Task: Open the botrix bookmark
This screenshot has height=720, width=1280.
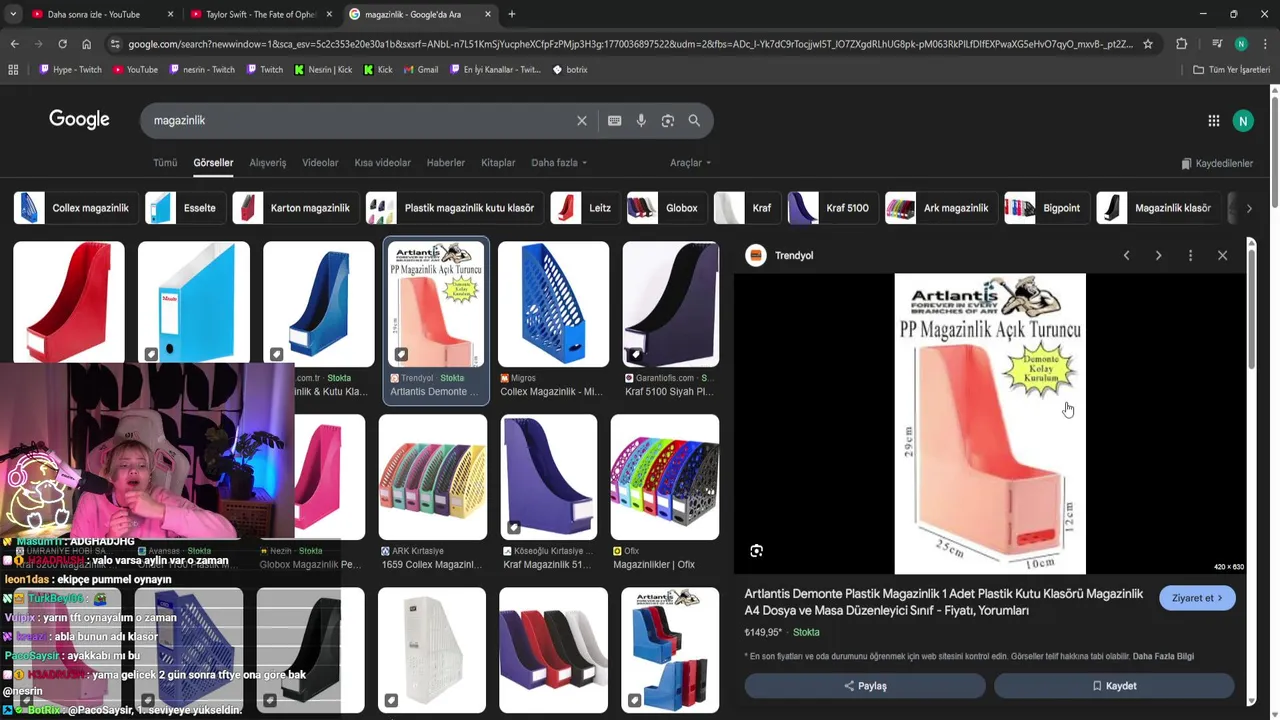Action: coord(570,70)
